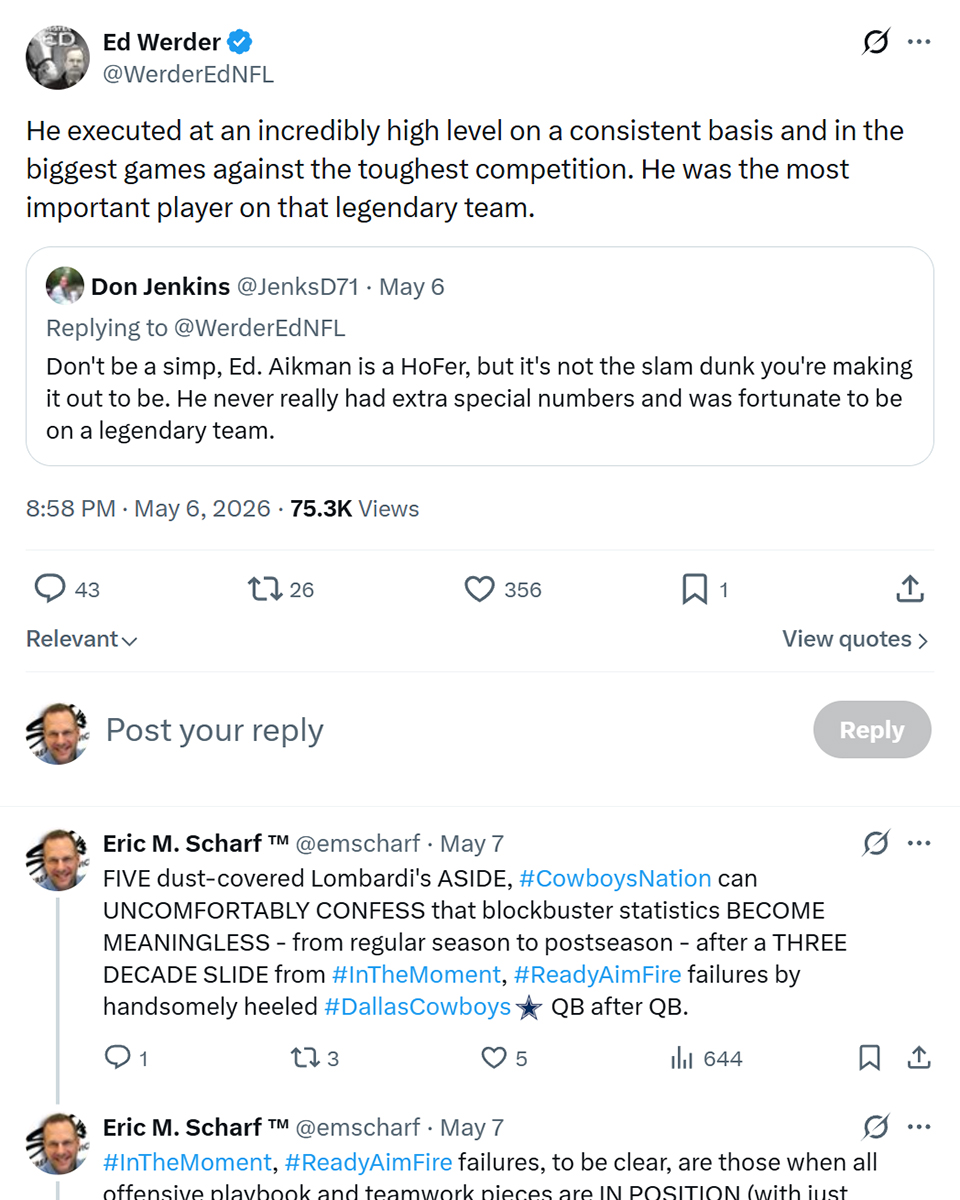Share the main post via the share icon
Screen dimensions: 960x1200
[x=909, y=589]
